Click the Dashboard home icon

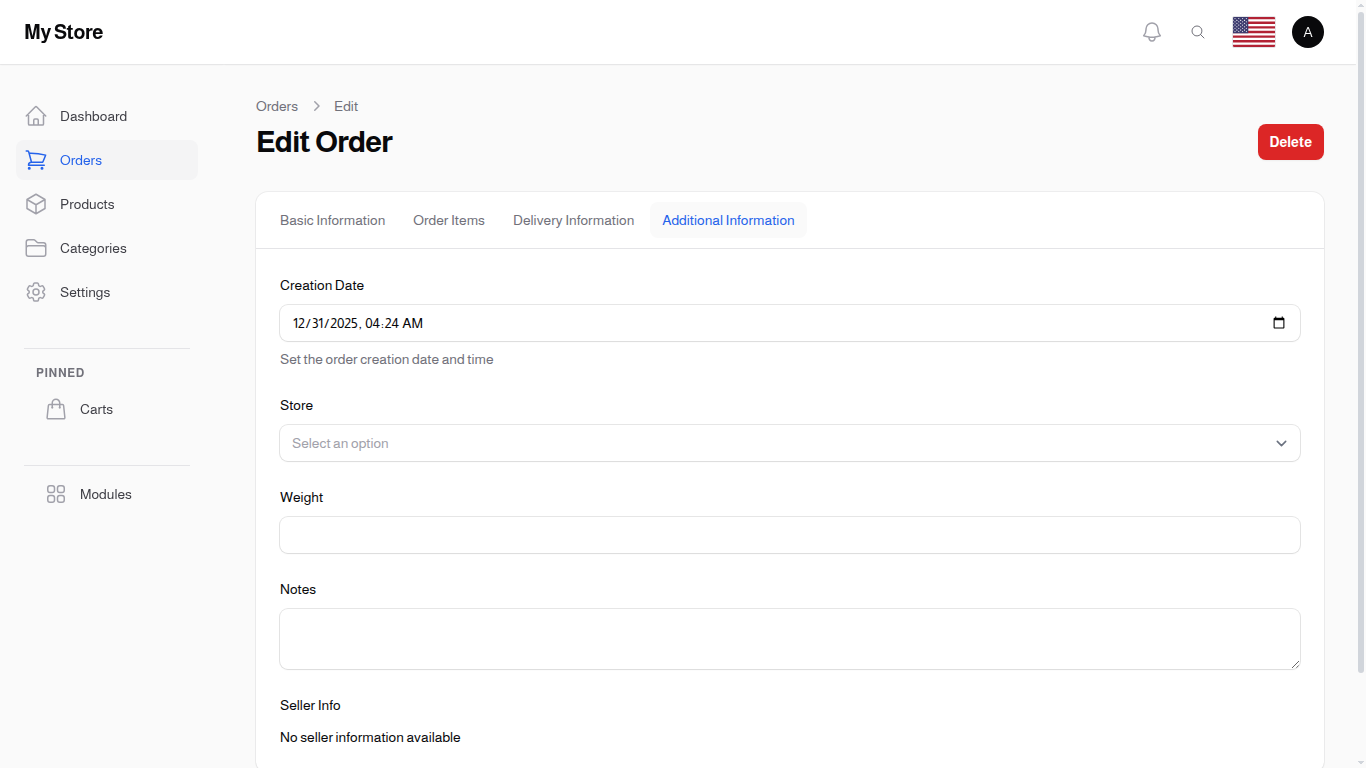coord(36,116)
